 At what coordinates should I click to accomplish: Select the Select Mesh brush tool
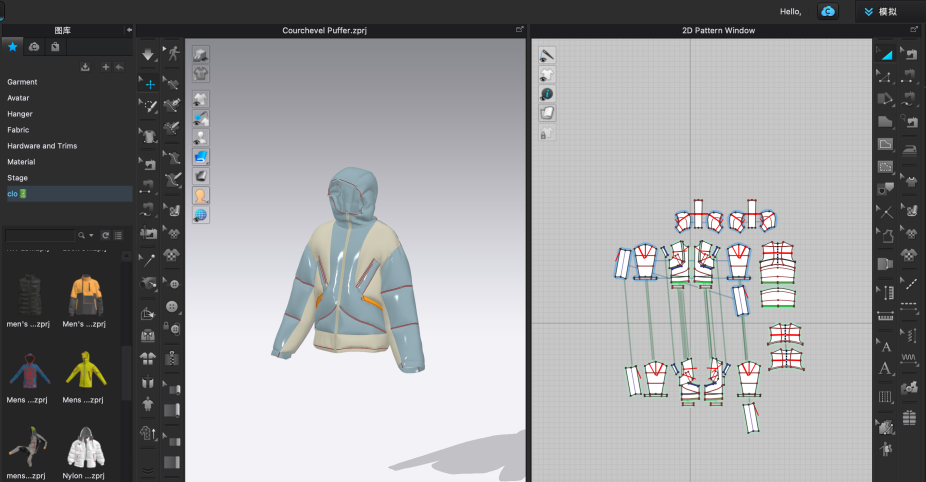[149, 106]
